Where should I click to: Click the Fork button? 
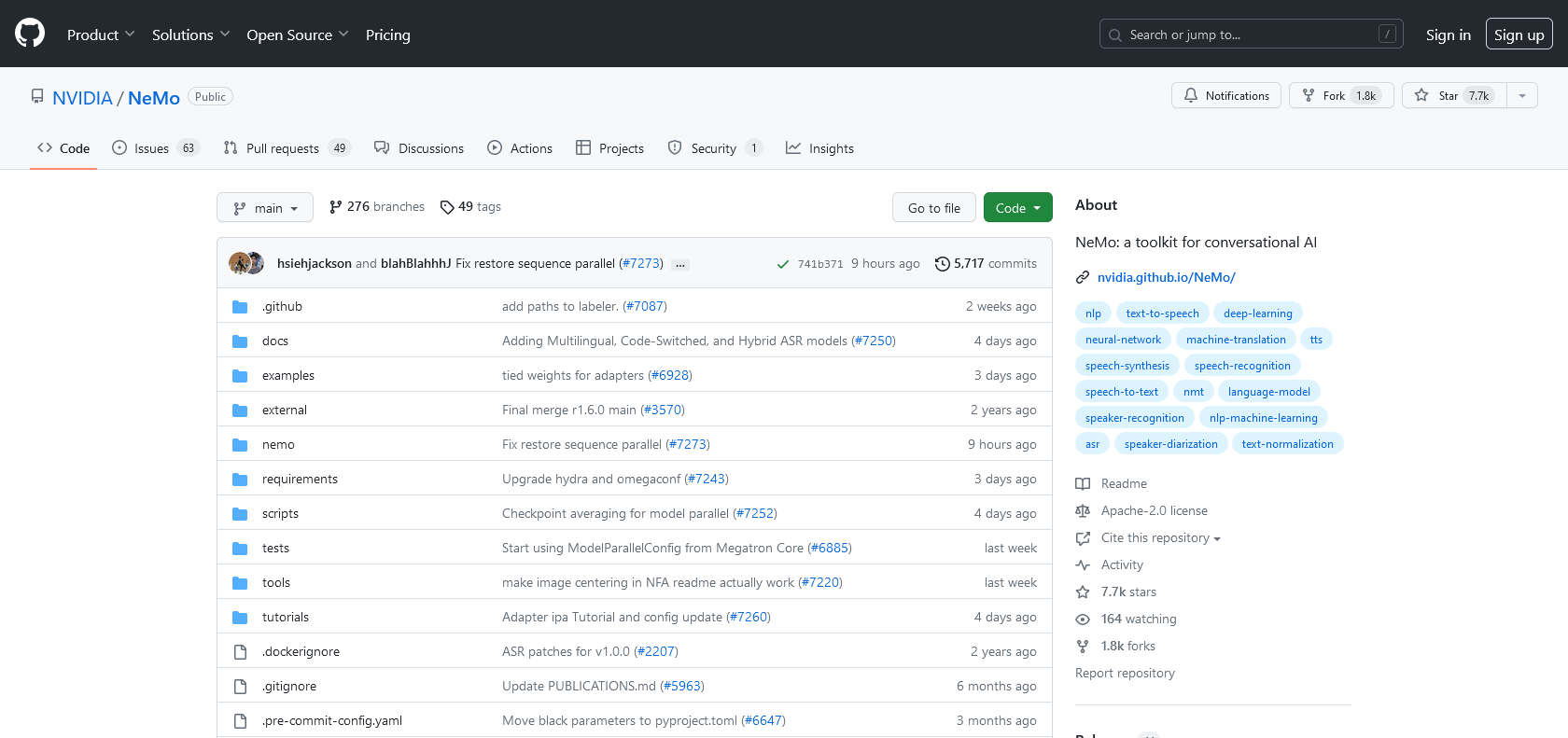click(1341, 95)
